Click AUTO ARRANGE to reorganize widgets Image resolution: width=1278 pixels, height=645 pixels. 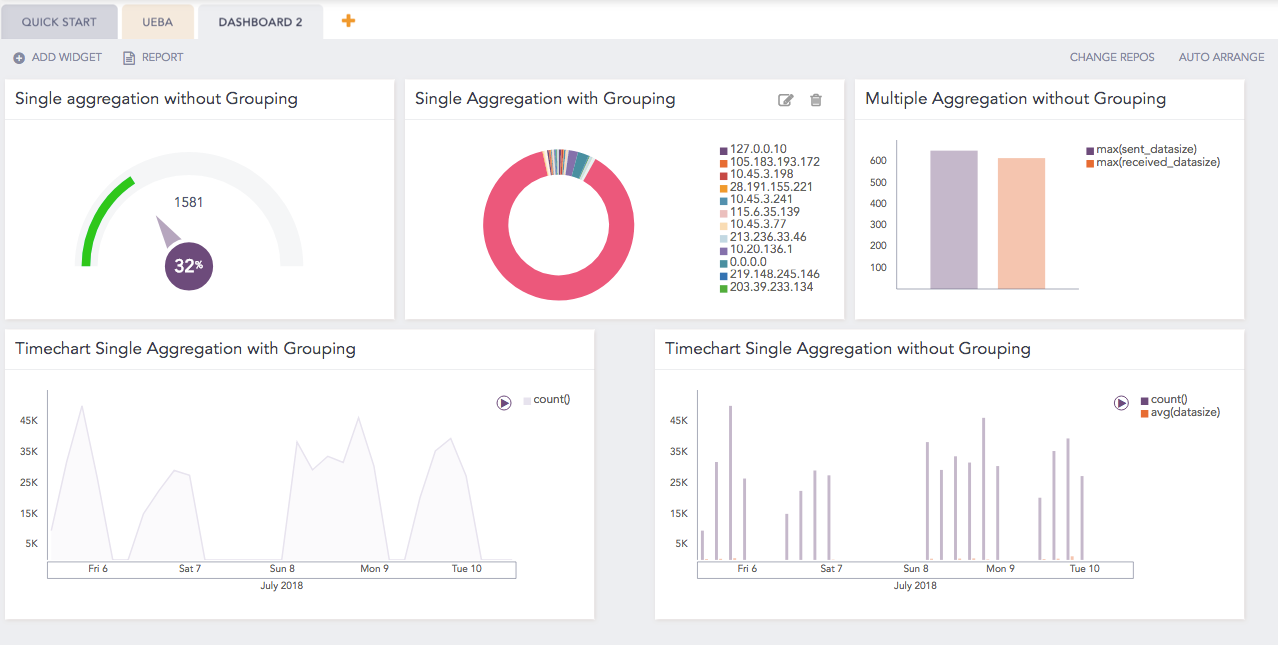[x=1221, y=57]
